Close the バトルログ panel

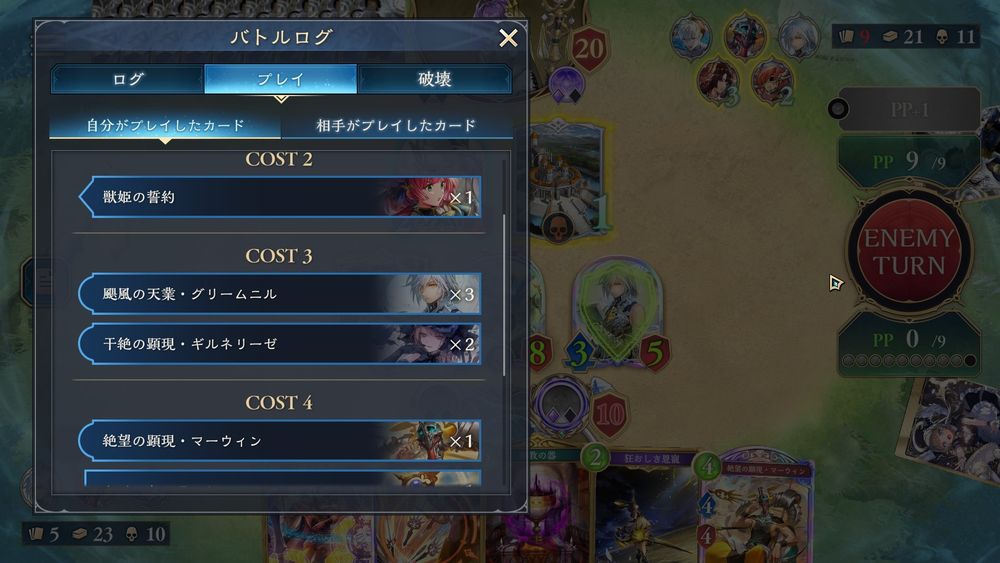pos(508,38)
